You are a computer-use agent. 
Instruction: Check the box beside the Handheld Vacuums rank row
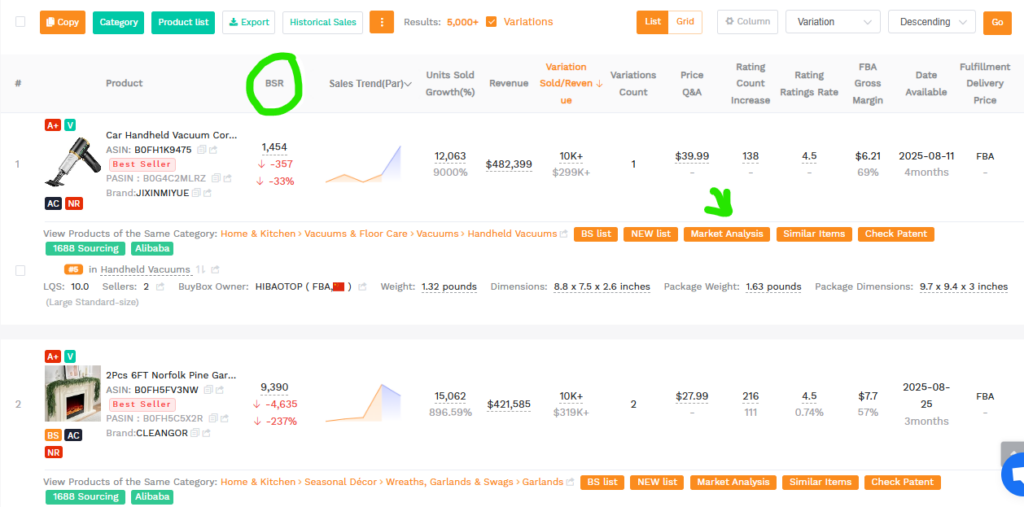click(20, 270)
